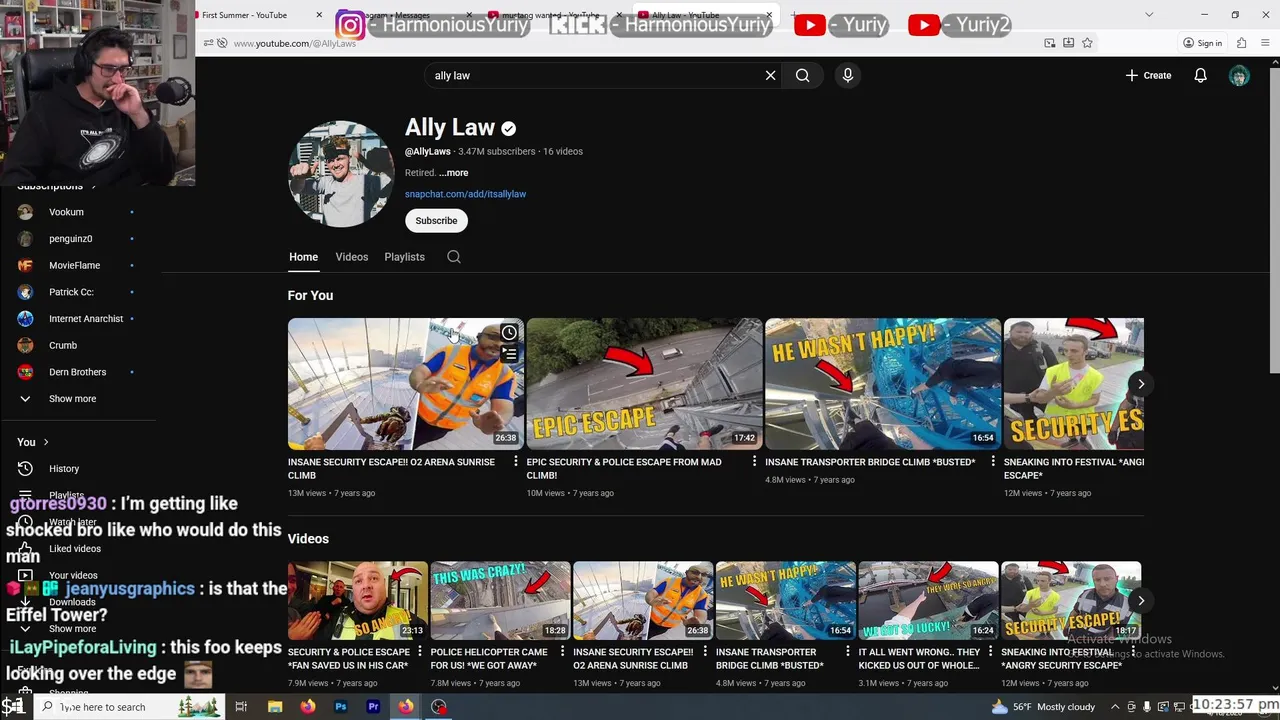Open the Windows Start menu
The image size is (1280, 720).
coord(13,706)
